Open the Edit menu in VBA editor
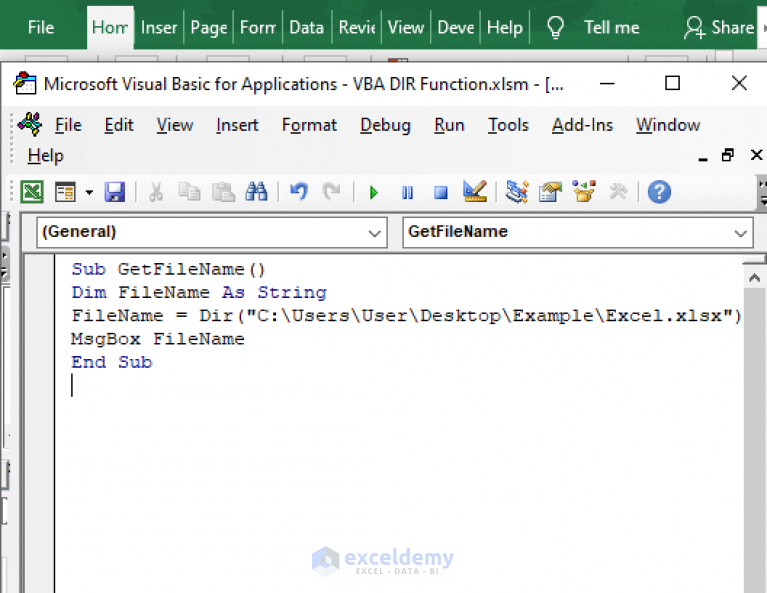The image size is (767, 593). point(119,125)
